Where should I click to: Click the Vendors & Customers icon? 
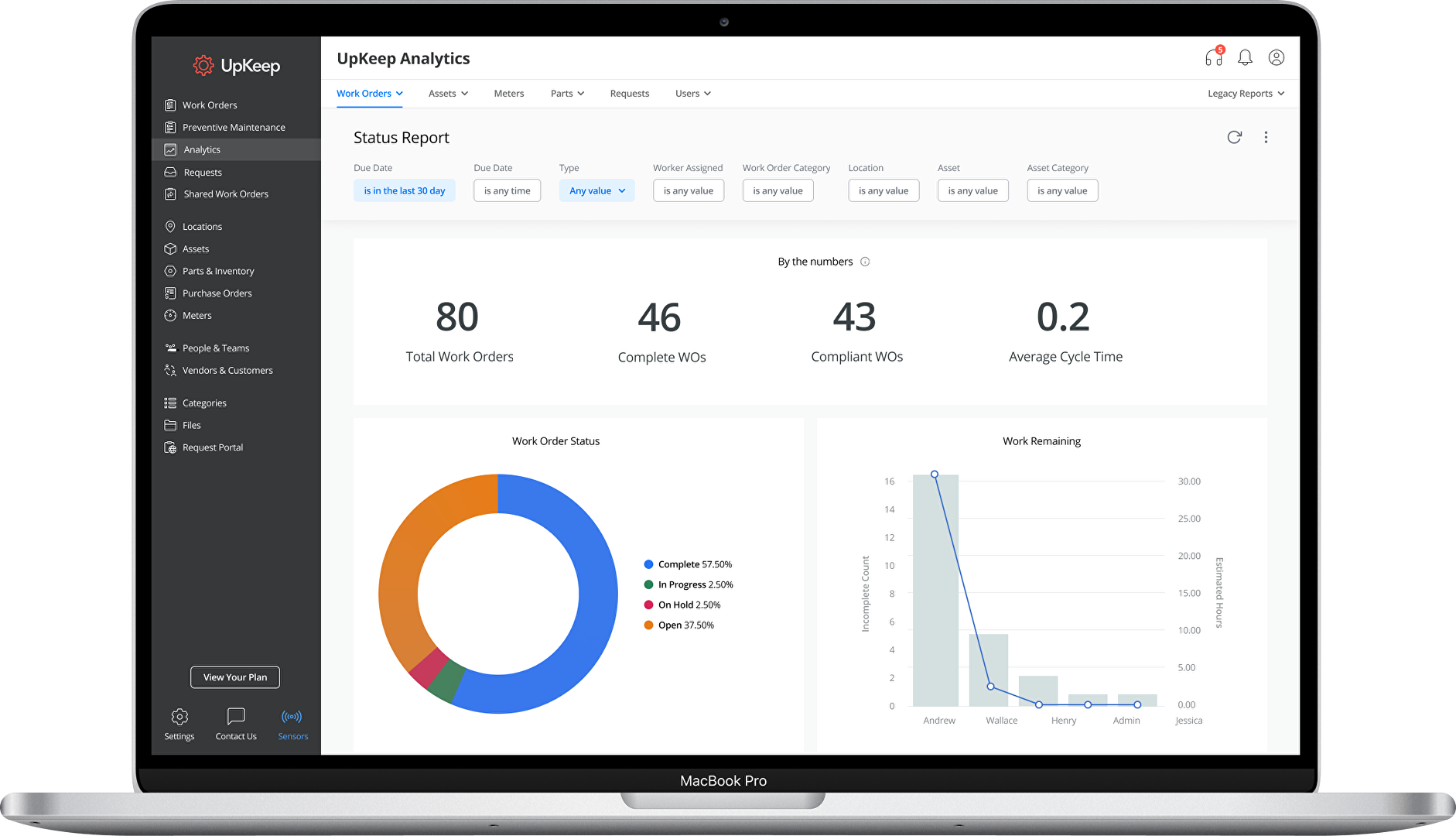(x=170, y=371)
